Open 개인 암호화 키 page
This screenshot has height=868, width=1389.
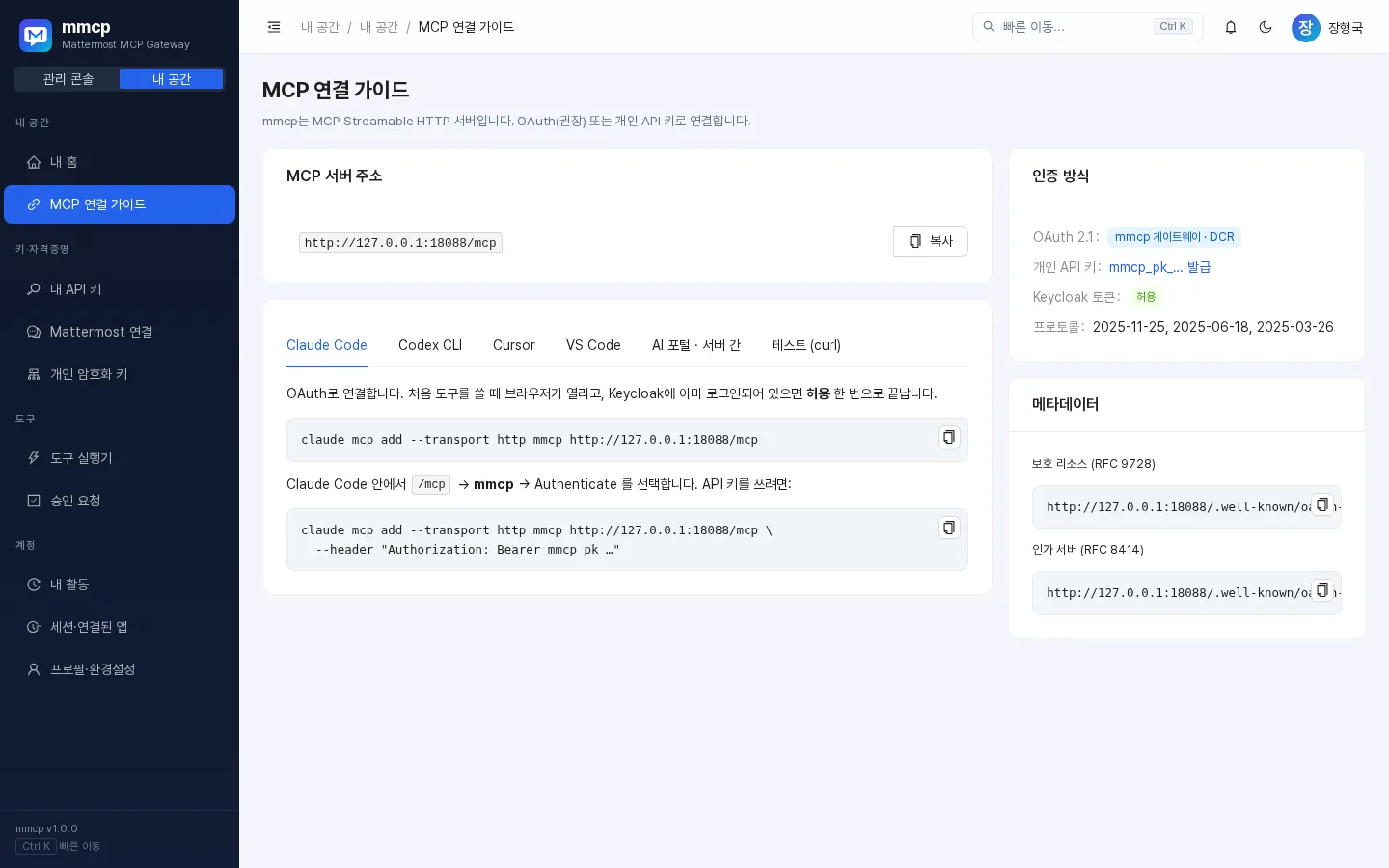click(120, 374)
